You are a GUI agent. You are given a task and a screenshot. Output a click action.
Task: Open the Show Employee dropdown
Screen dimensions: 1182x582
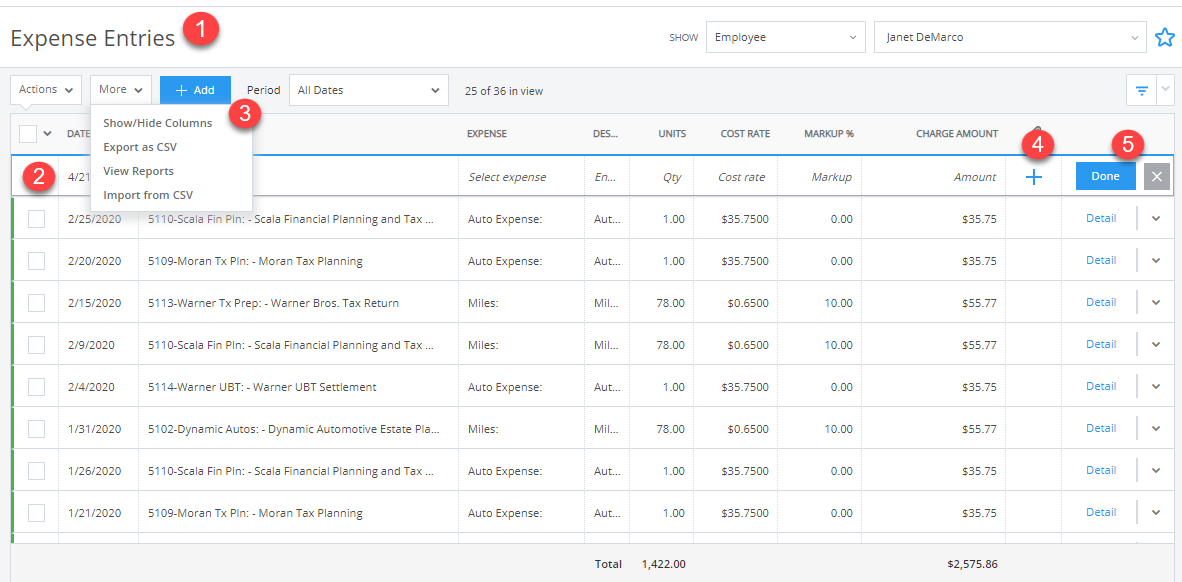coord(785,37)
